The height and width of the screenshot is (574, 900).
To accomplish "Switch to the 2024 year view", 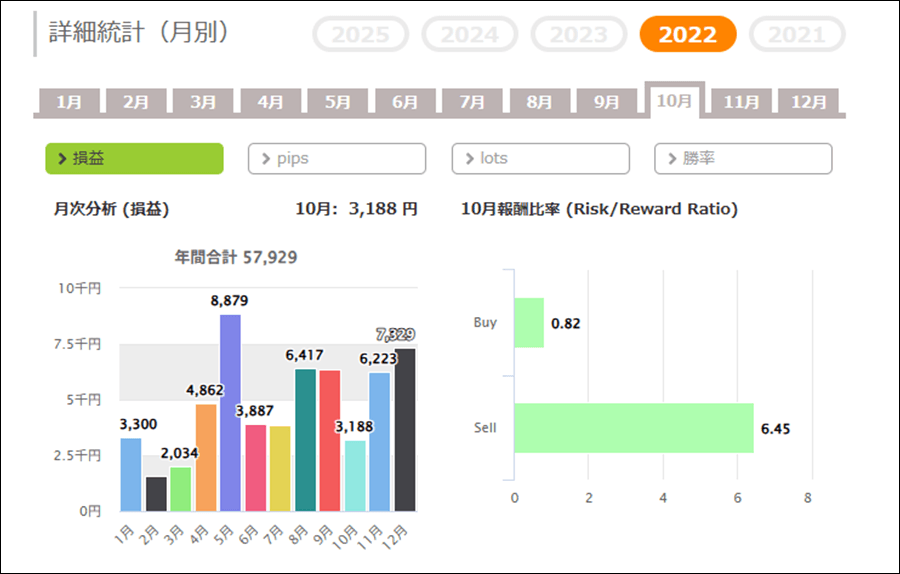I will click(469, 35).
